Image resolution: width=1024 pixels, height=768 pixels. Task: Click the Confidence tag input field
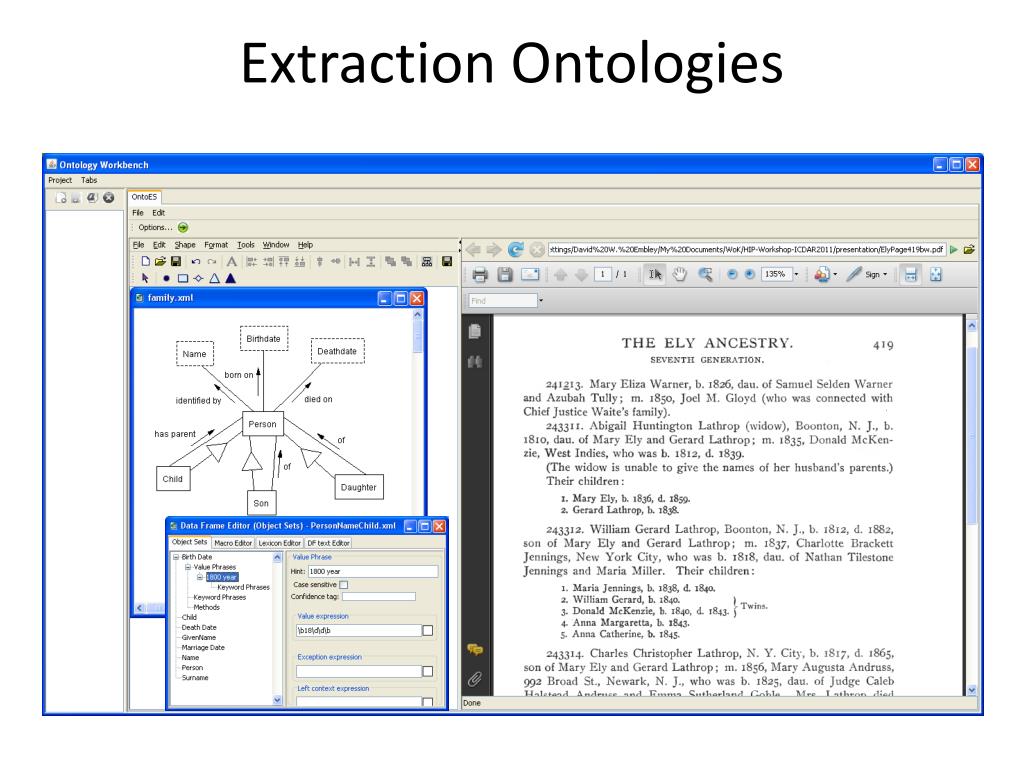point(379,596)
